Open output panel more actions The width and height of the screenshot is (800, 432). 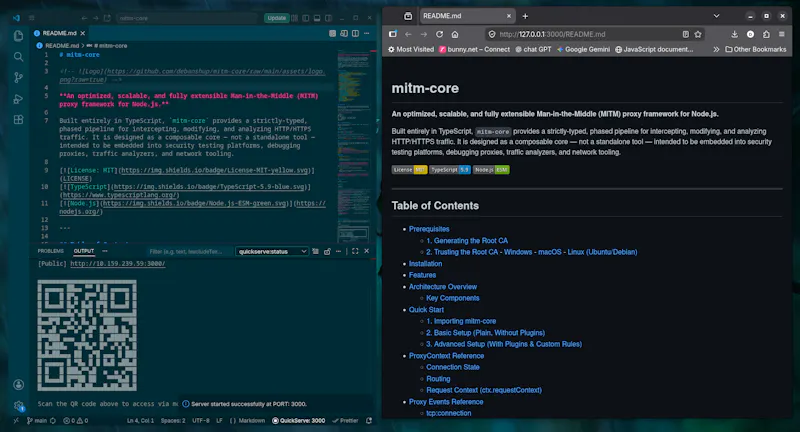[x=338, y=251]
